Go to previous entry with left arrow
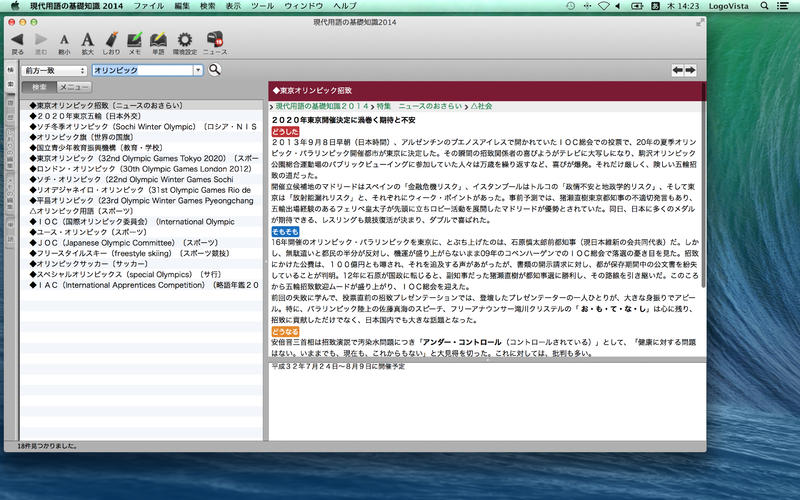800x500 pixels. pyautogui.click(x=678, y=71)
